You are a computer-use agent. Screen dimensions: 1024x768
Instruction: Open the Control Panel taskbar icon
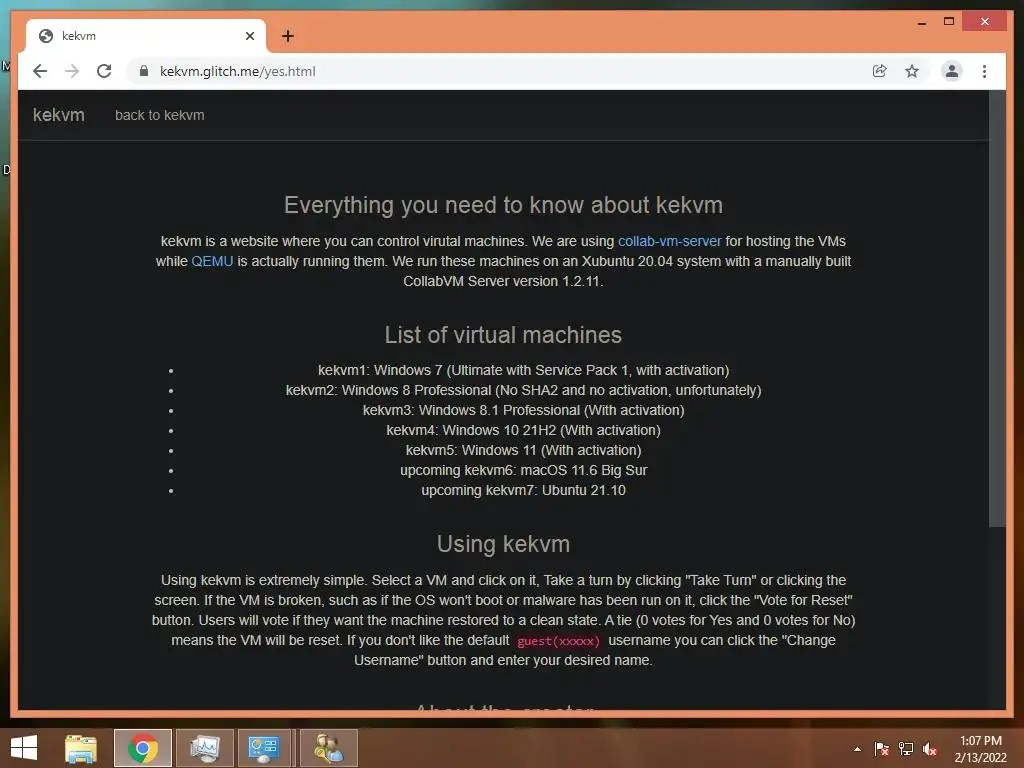(x=264, y=748)
